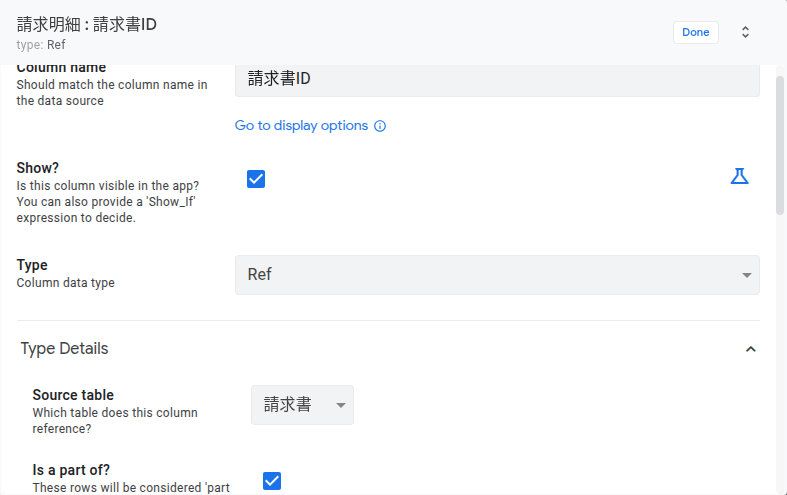Click the 'type: Ref' subtitle text
Image resolution: width=787 pixels, height=495 pixels.
tap(41, 45)
